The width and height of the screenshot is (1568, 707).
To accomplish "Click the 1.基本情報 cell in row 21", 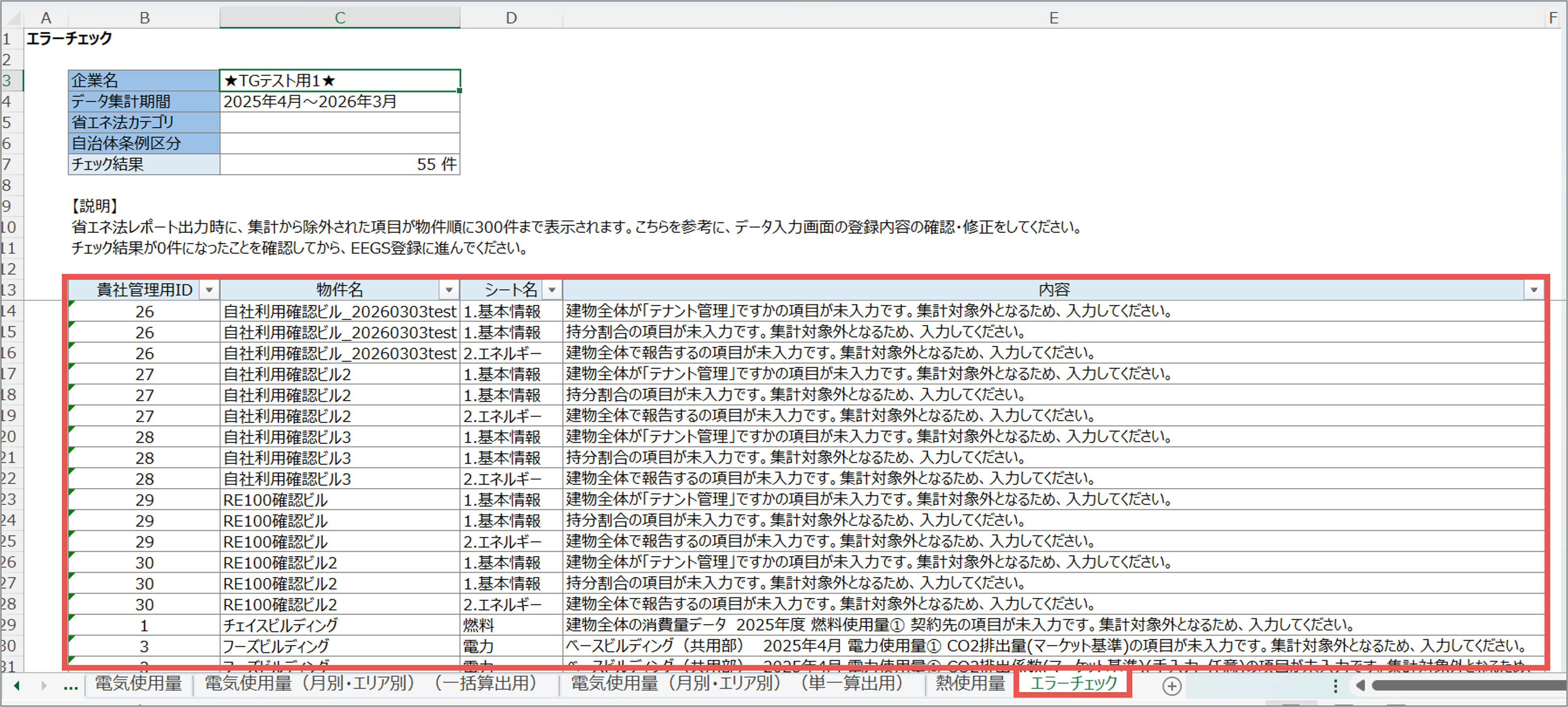I will click(511, 458).
